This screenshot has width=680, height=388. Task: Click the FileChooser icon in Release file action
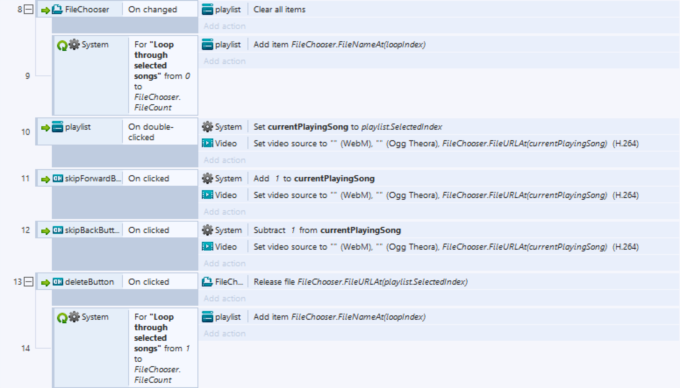(208, 282)
